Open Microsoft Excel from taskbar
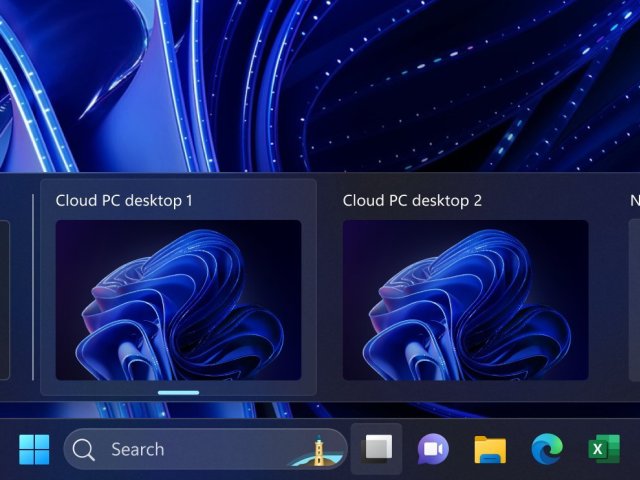The width and height of the screenshot is (640, 480). (x=604, y=449)
